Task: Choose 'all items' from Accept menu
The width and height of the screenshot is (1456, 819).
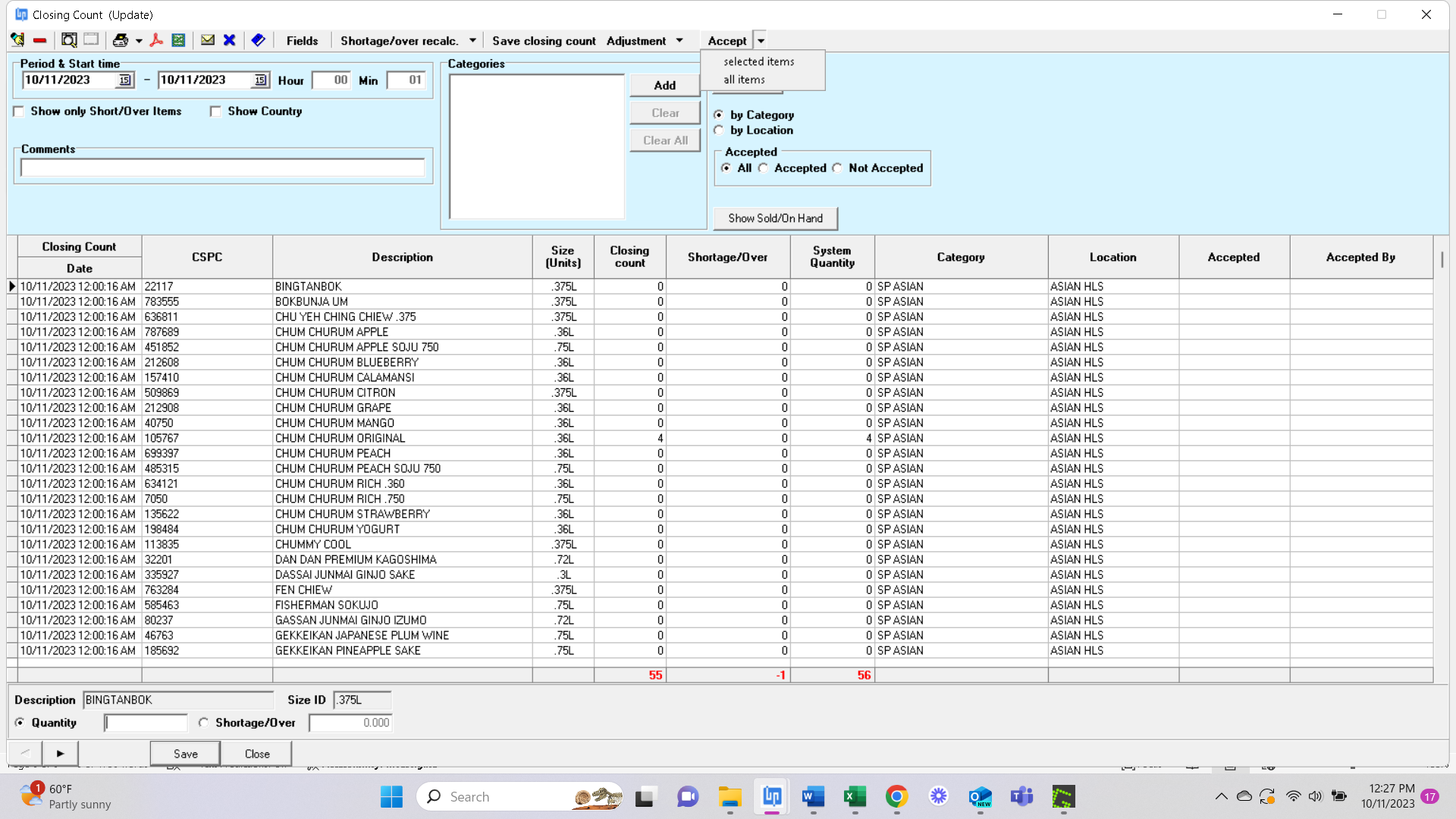Action: (x=744, y=80)
